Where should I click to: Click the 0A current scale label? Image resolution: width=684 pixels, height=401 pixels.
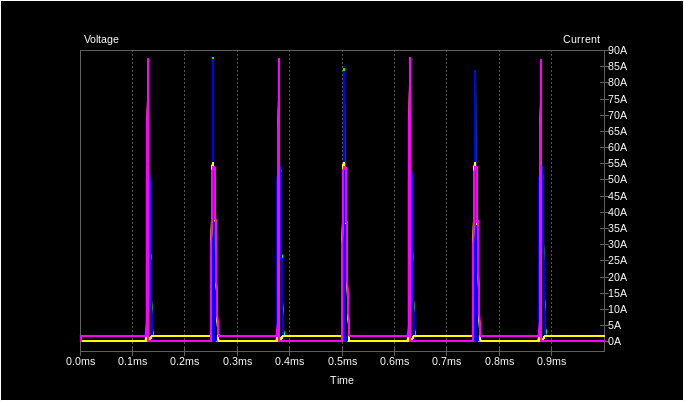(615, 341)
